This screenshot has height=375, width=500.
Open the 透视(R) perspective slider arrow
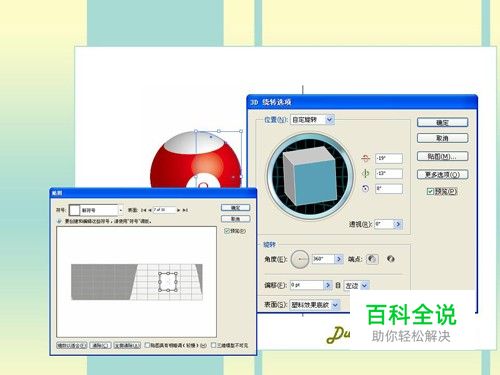click(398, 224)
